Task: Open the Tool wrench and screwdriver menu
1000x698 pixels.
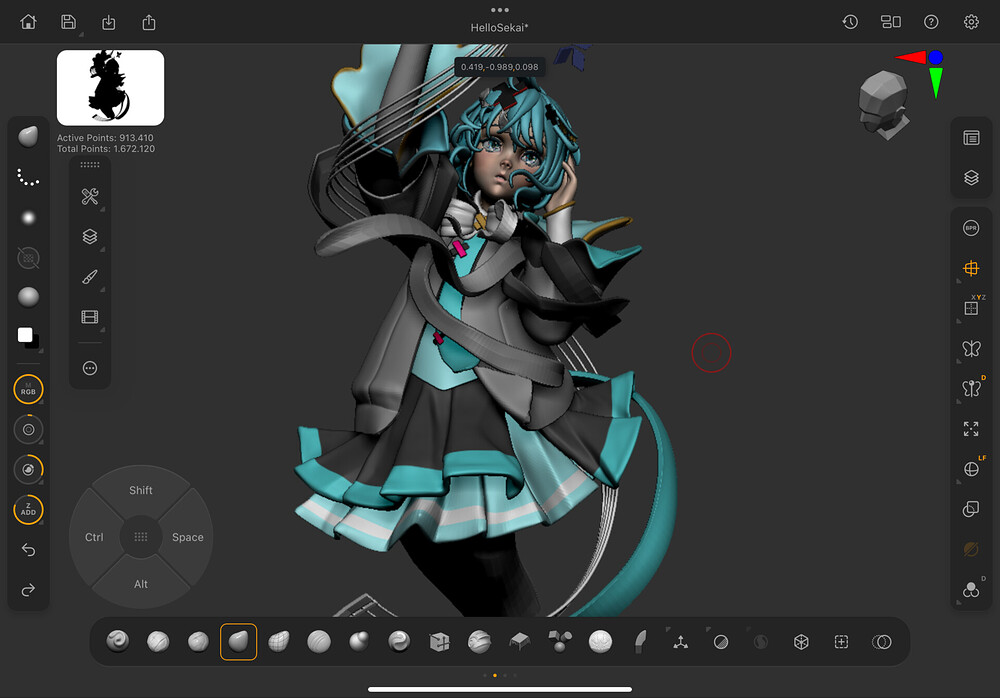Action: 90,197
